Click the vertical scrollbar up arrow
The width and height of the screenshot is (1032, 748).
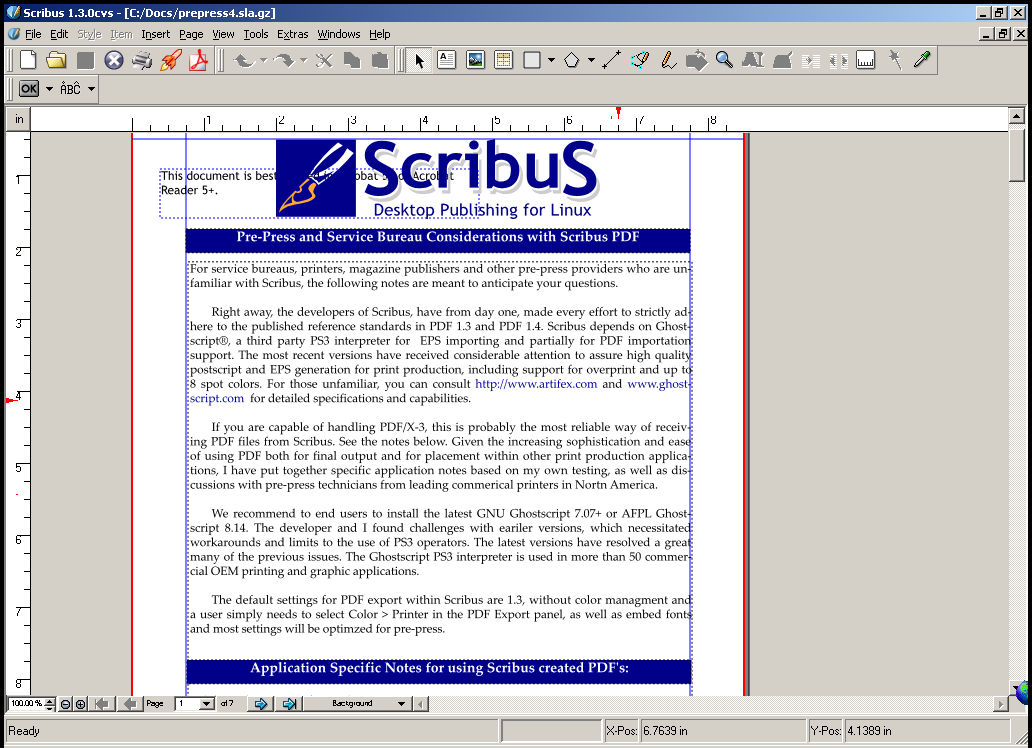[x=1016, y=116]
